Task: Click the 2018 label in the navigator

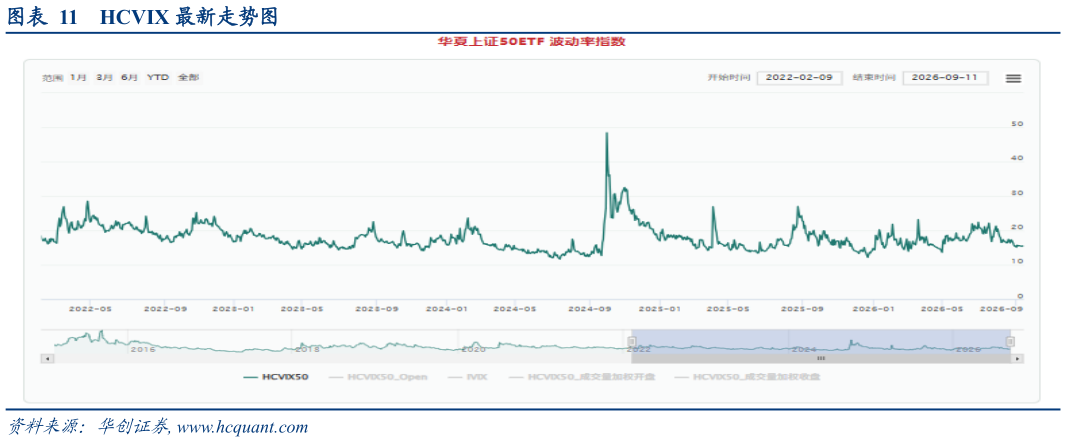Action: (308, 349)
